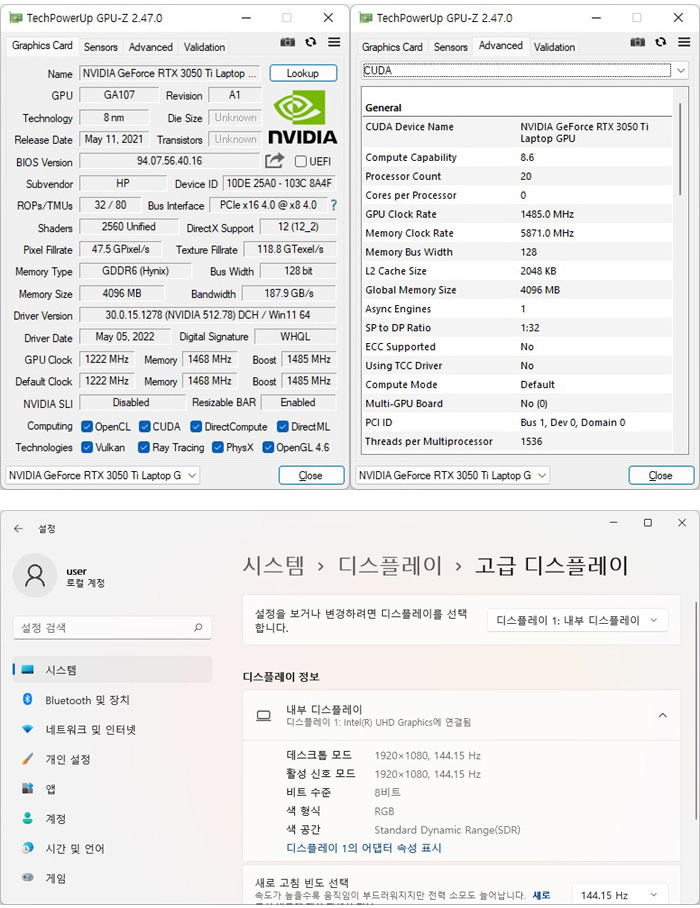Viewport: 700px width, 908px height.
Task: Take a screenshot in left GPU-Z window
Action: coord(287,42)
